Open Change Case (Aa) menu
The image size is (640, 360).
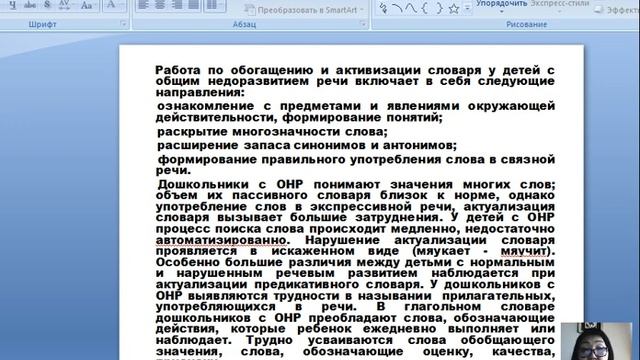[87, 5]
